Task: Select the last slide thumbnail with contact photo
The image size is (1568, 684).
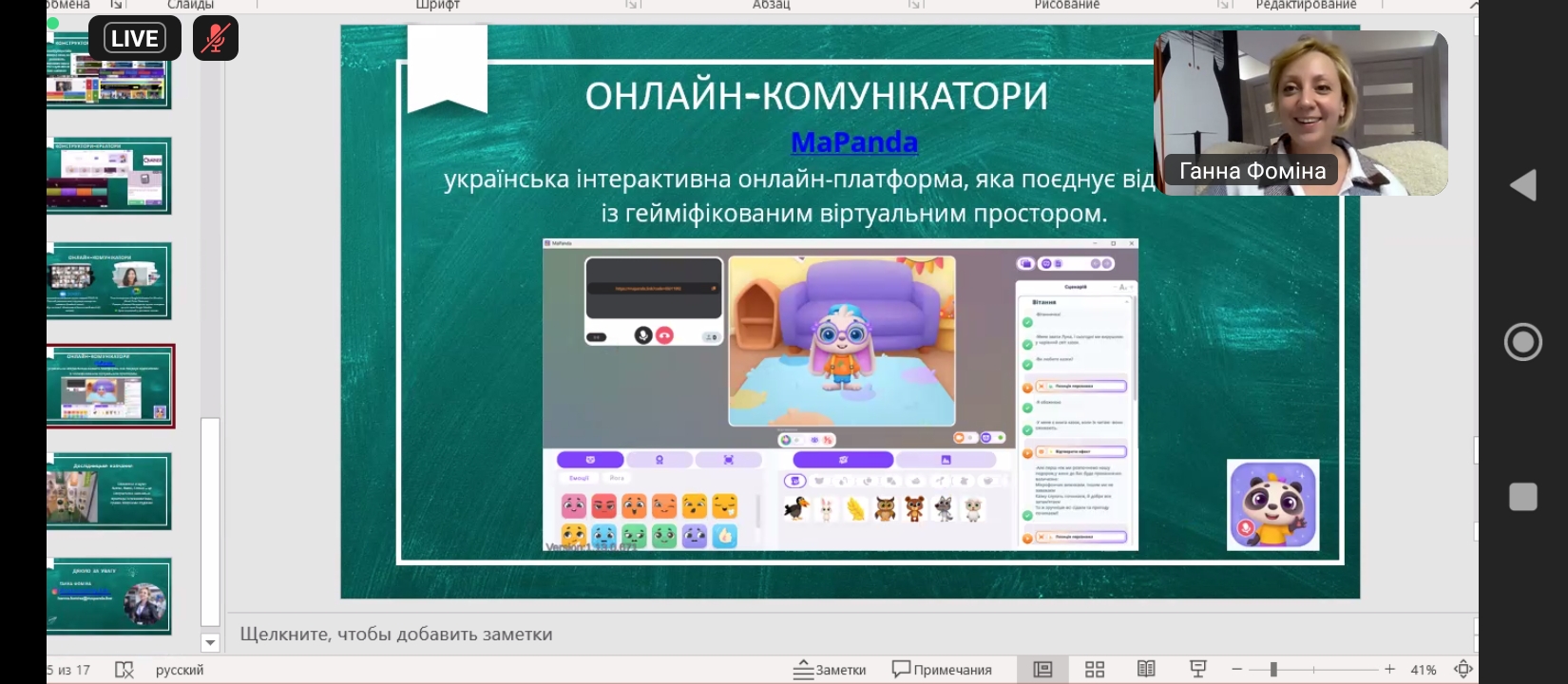Action: [110, 597]
